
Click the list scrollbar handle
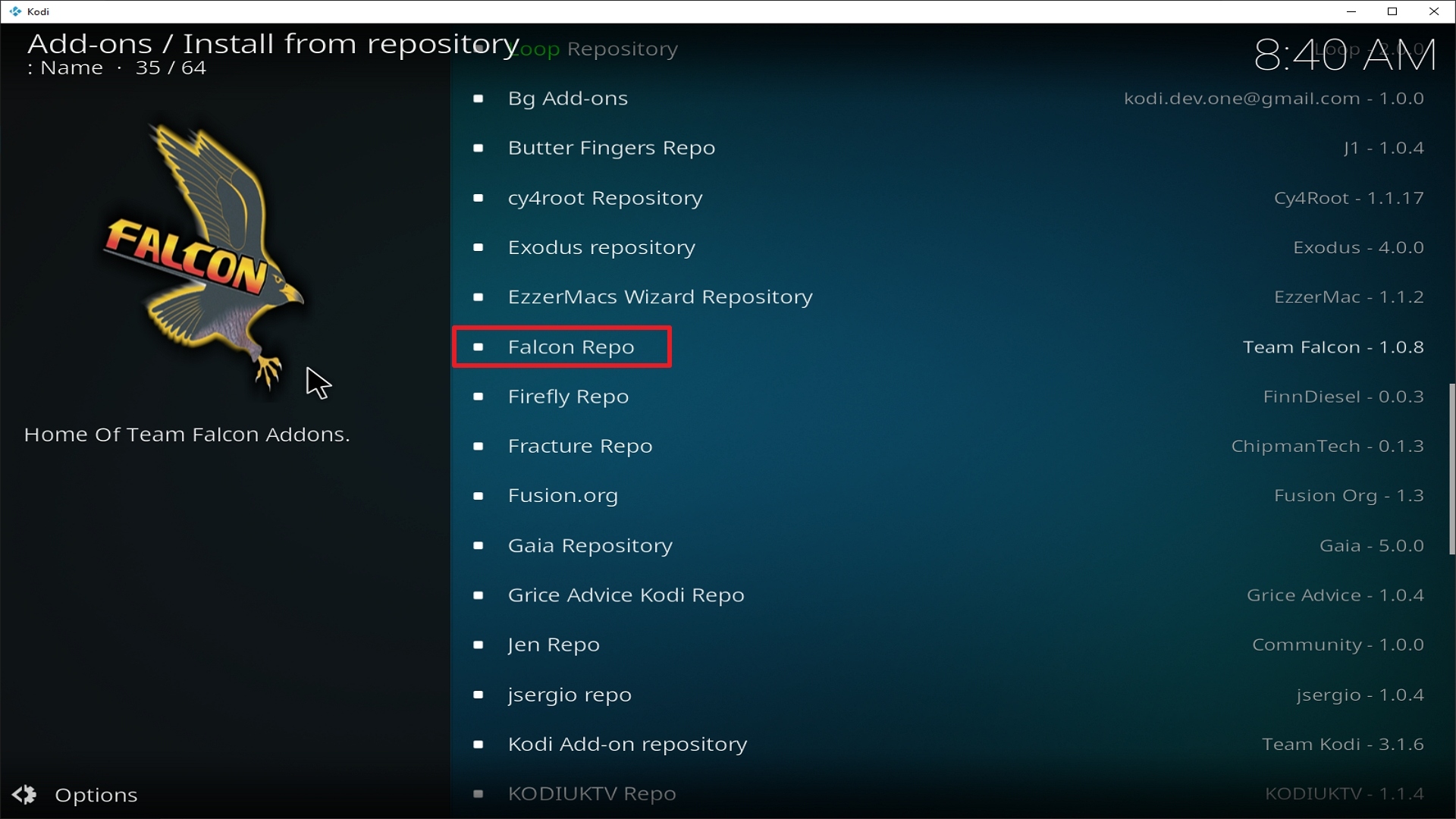[x=1451, y=469]
